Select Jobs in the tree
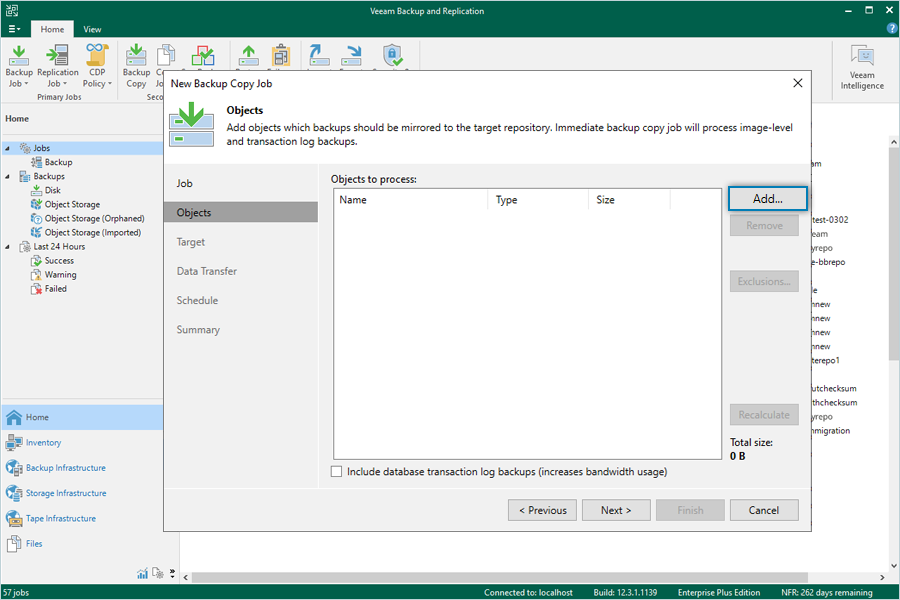The image size is (900, 600). point(41,148)
